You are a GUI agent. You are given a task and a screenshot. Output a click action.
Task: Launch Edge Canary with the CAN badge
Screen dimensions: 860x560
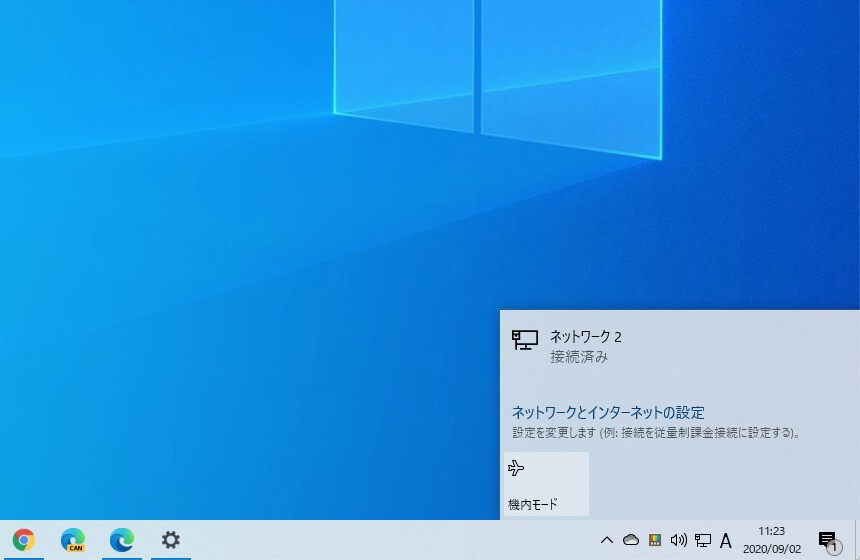73,540
